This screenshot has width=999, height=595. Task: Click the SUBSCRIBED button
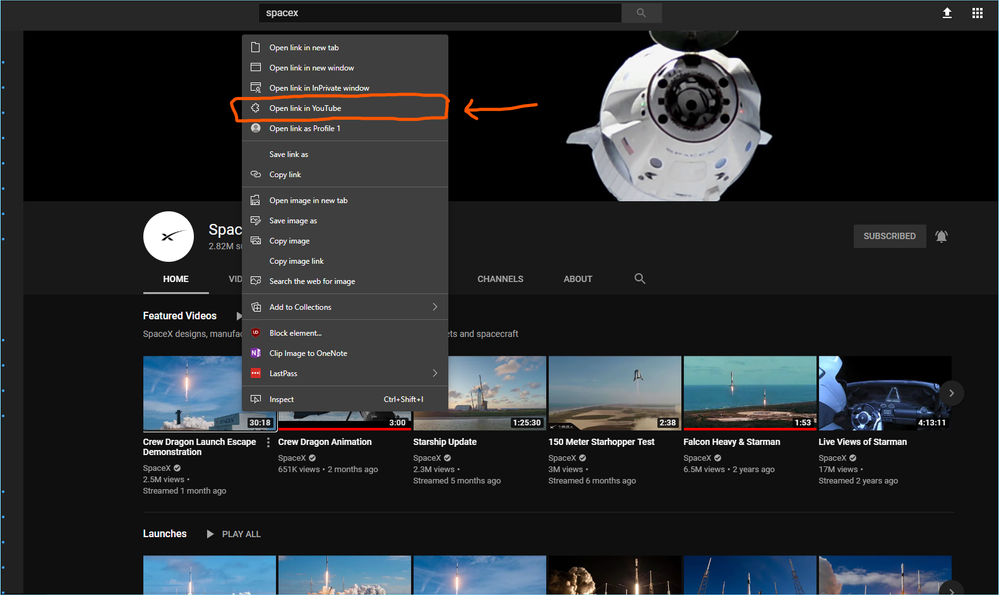click(889, 236)
